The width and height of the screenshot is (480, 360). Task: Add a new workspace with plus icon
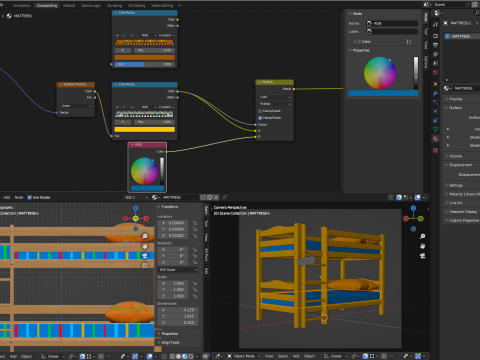point(179,5)
